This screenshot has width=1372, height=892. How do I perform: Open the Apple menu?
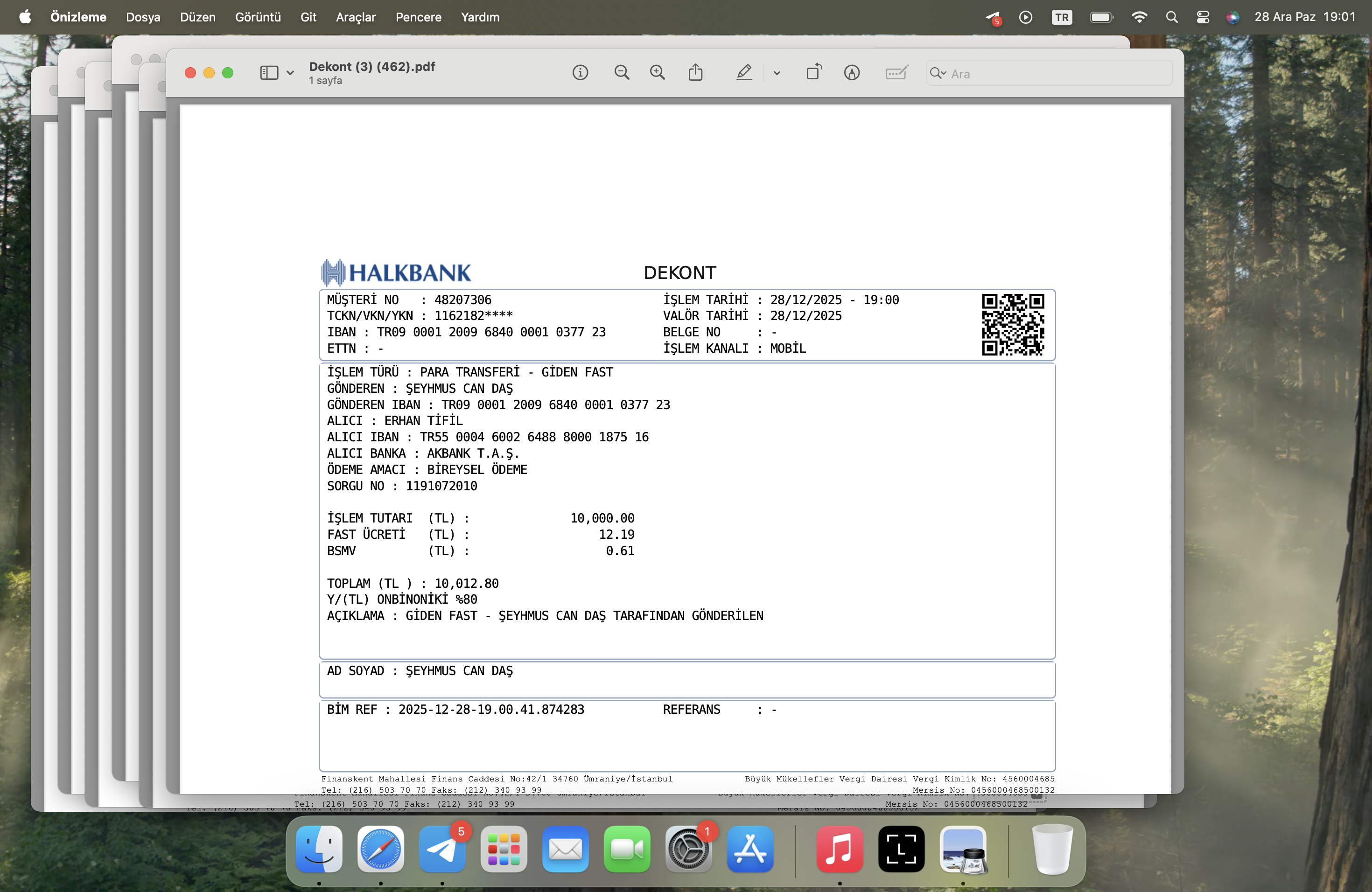click(25, 17)
